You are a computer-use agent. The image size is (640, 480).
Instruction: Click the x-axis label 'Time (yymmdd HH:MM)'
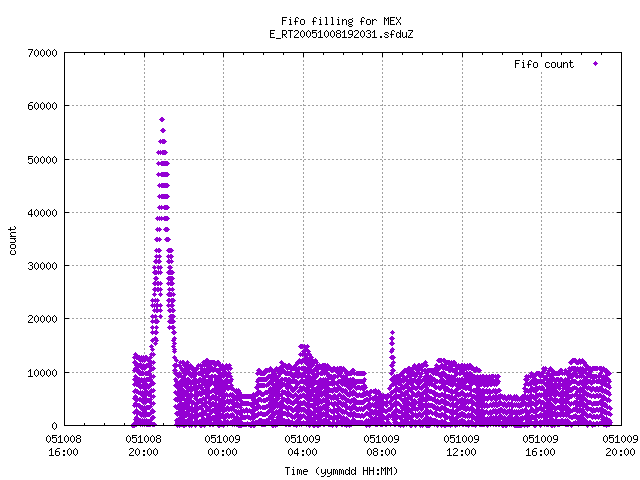coord(341,471)
